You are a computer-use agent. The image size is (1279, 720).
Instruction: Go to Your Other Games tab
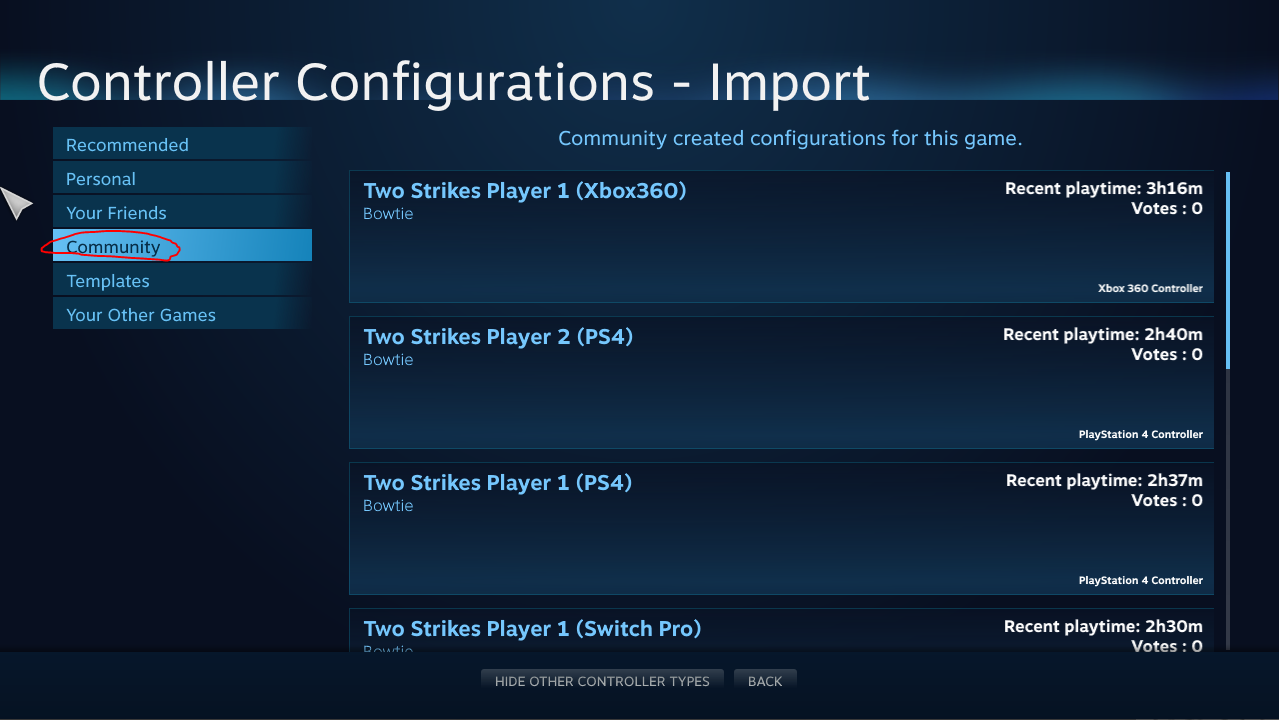coord(141,315)
